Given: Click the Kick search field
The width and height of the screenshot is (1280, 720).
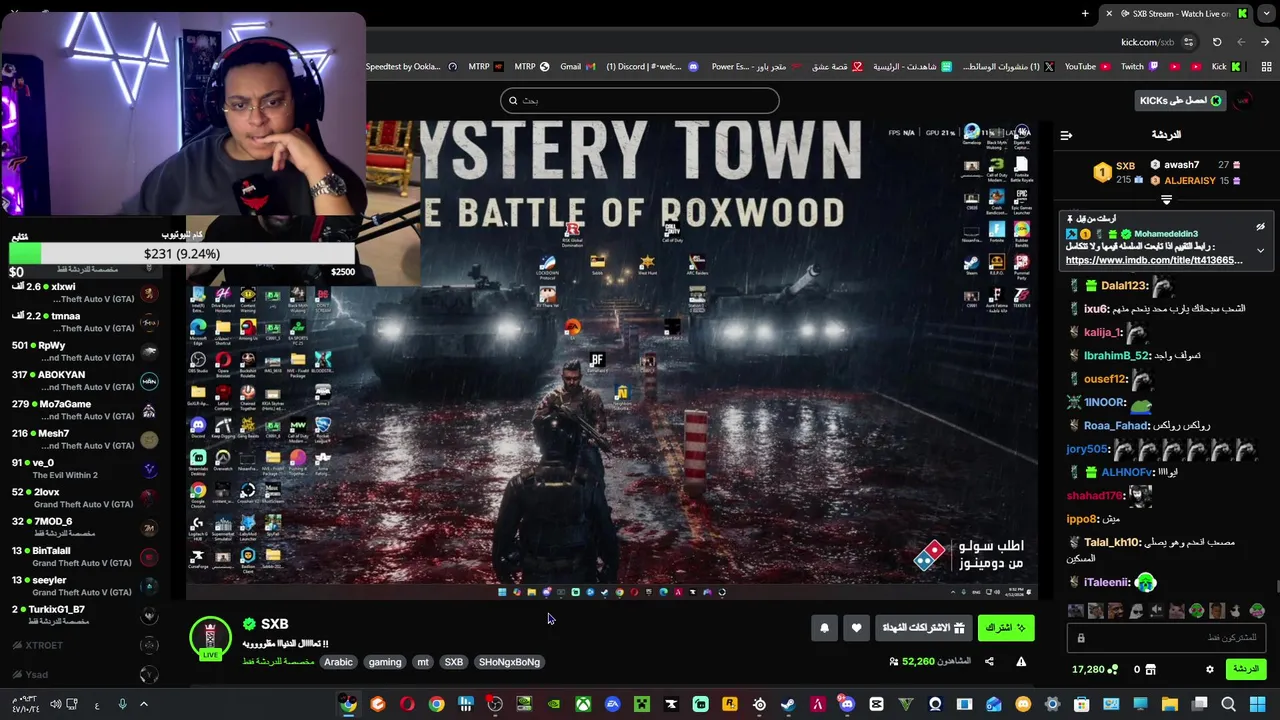Looking at the screenshot, I should point(639,100).
